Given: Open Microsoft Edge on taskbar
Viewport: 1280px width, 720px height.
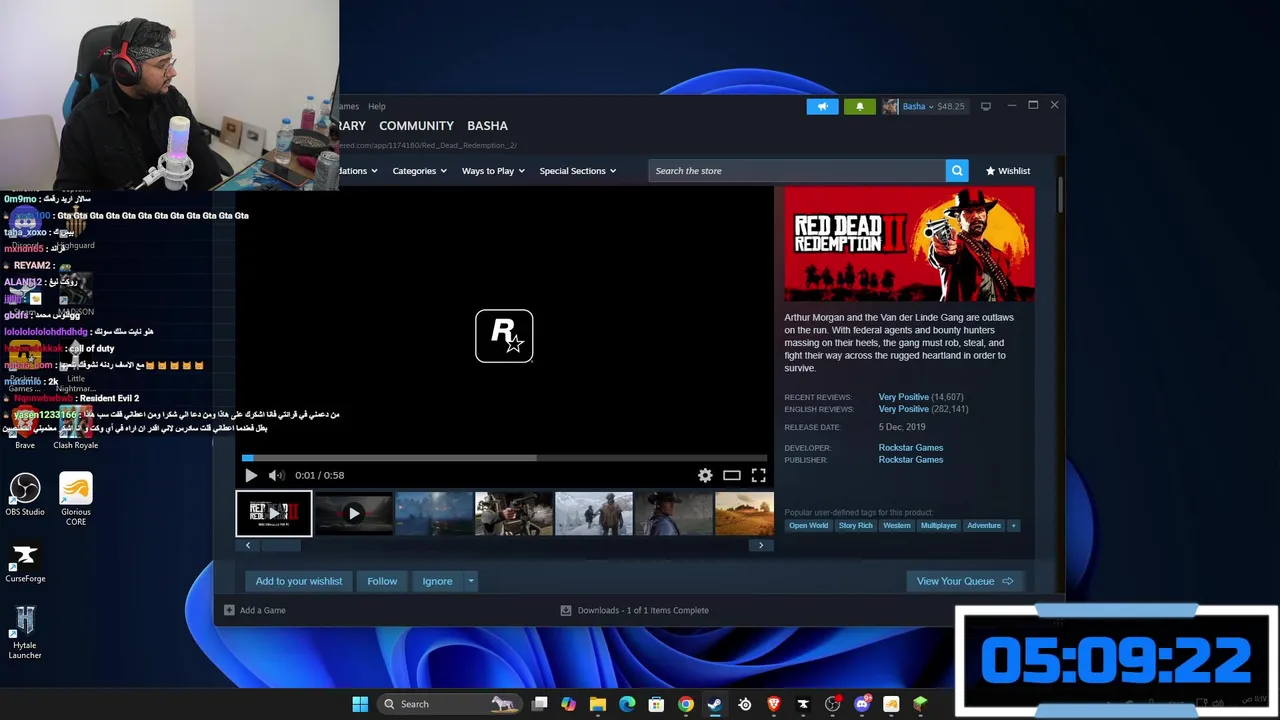Looking at the screenshot, I should click(x=627, y=704).
